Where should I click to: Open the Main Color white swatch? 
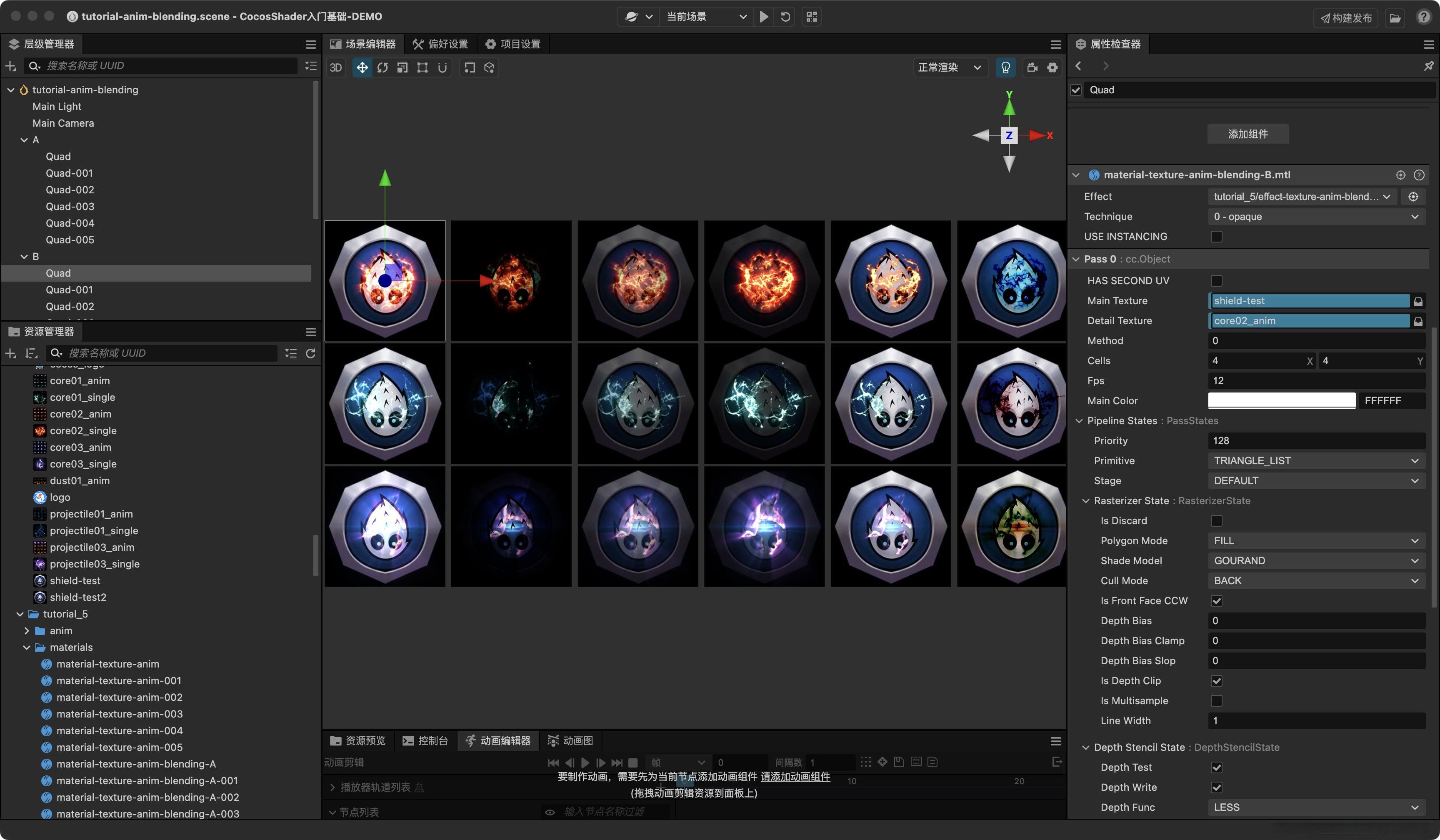point(1282,400)
